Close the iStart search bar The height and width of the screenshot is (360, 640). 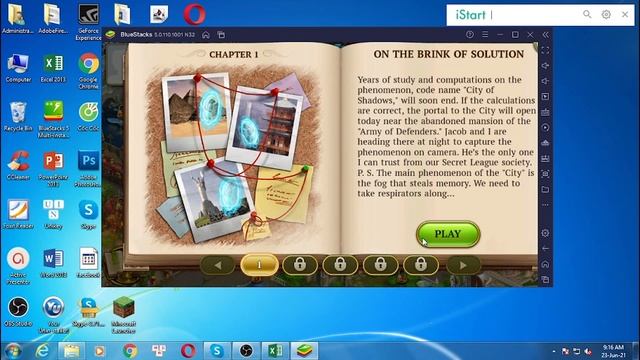(625, 15)
